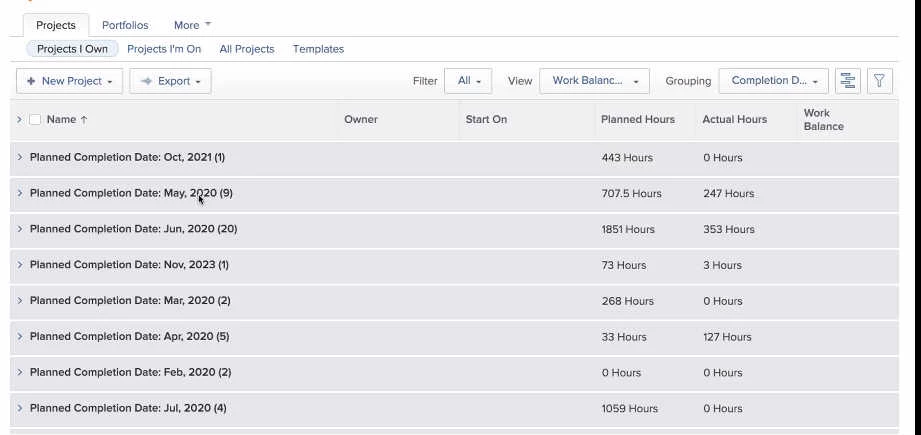Tick the select-all checkbox in the header
921x435 pixels.
click(35, 120)
